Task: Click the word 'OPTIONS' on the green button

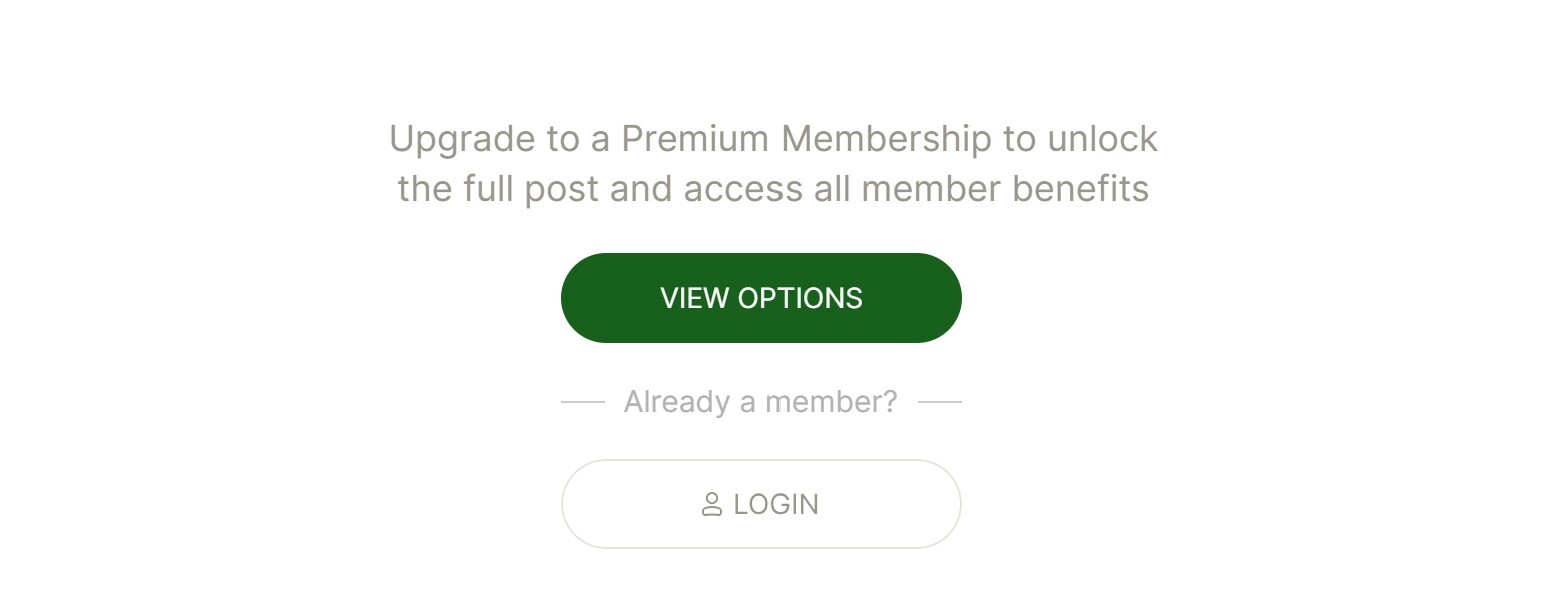Action: tap(800, 298)
